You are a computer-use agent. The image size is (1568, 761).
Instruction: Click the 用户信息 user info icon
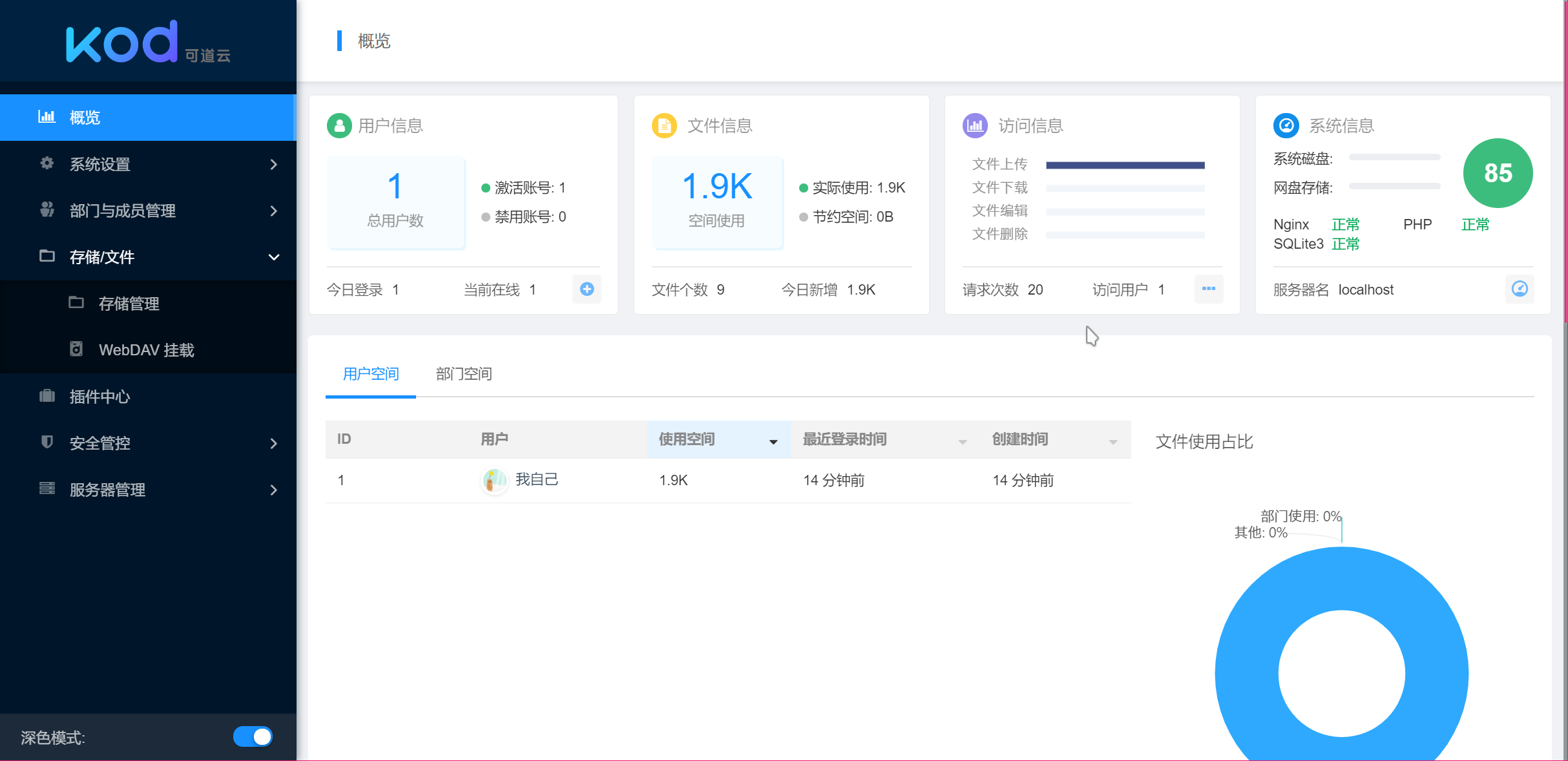click(x=339, y=125)
